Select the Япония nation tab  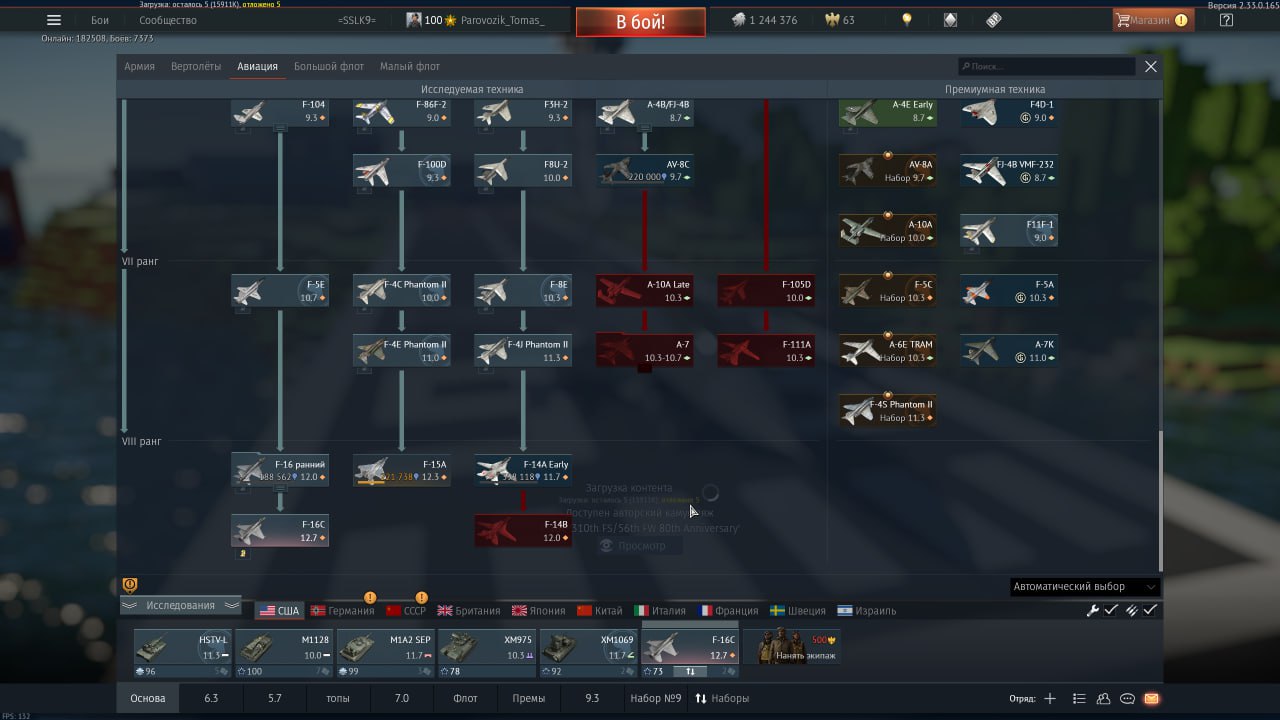[539, 611]
